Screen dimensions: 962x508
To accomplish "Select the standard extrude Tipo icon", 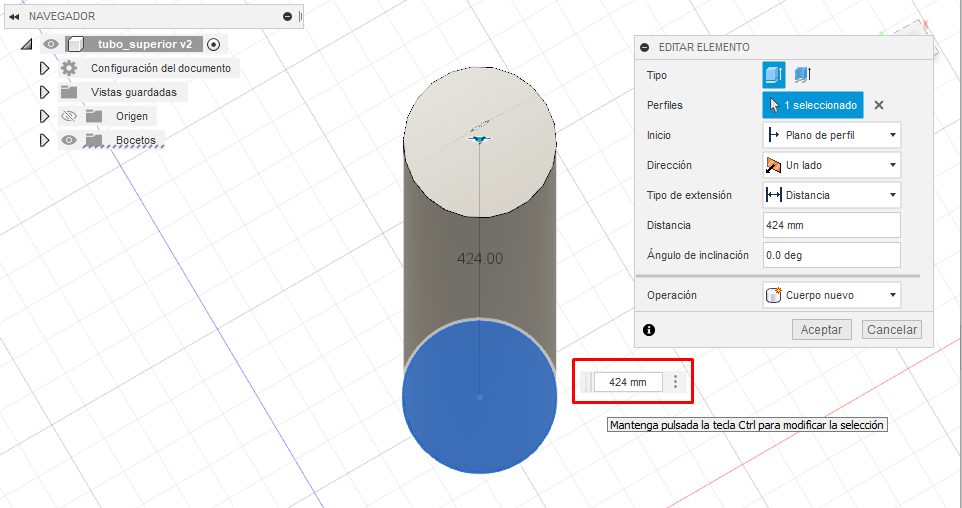I will pyautogui.click(x=774, y=75).
